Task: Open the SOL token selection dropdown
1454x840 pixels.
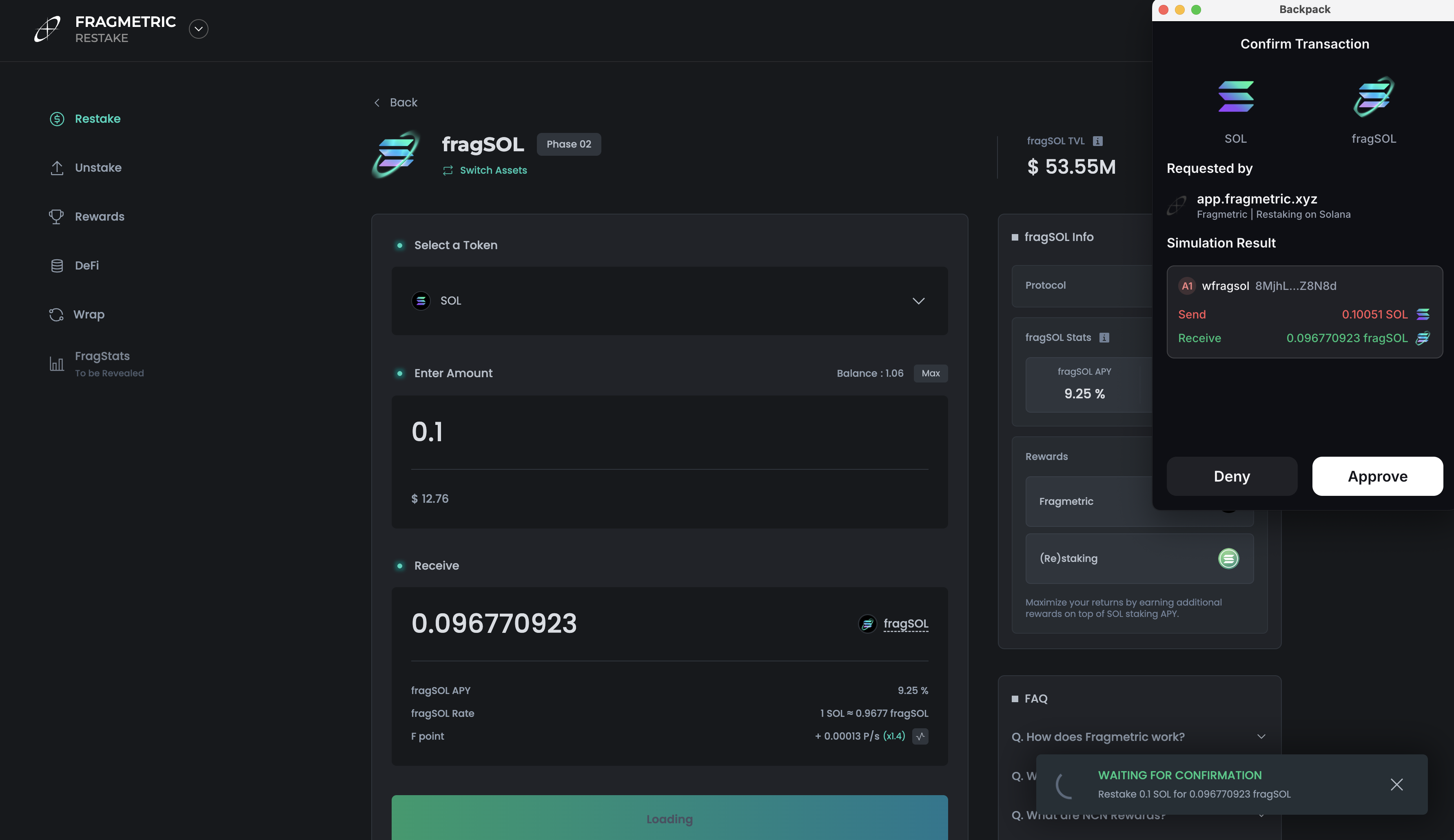Action: [669, 301]
